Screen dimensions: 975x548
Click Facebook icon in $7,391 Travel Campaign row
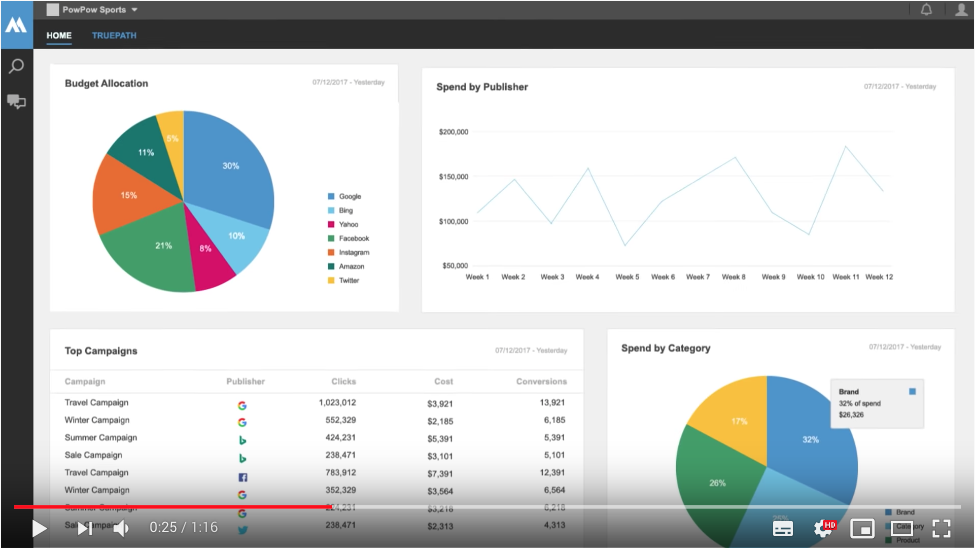tap(243, 477)
